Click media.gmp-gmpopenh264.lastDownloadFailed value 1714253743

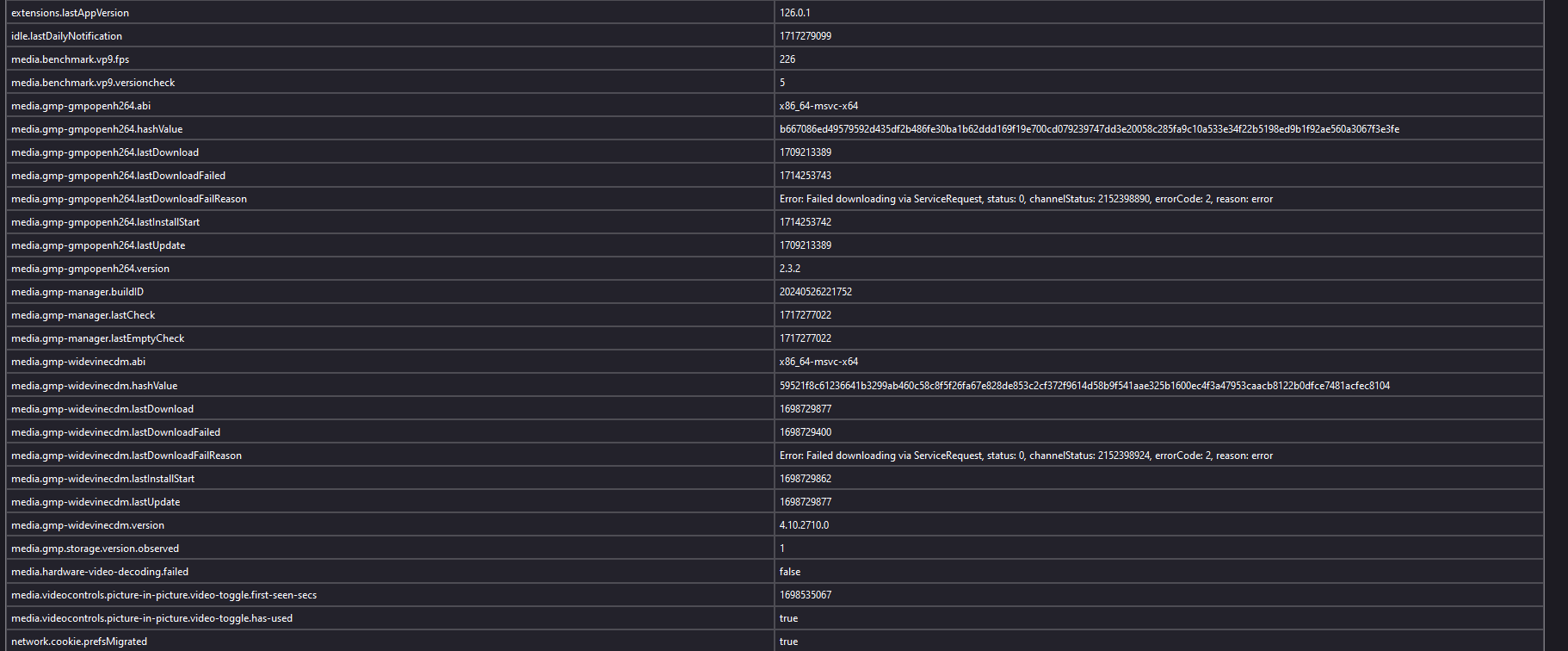pyautogui.click(x=805, y=176)
